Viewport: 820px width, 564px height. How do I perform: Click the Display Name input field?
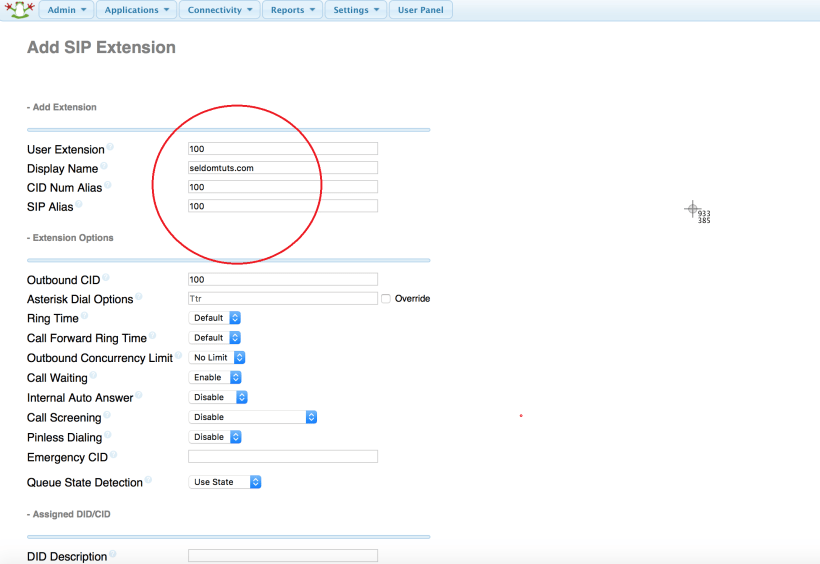click(x=283, y=168)
